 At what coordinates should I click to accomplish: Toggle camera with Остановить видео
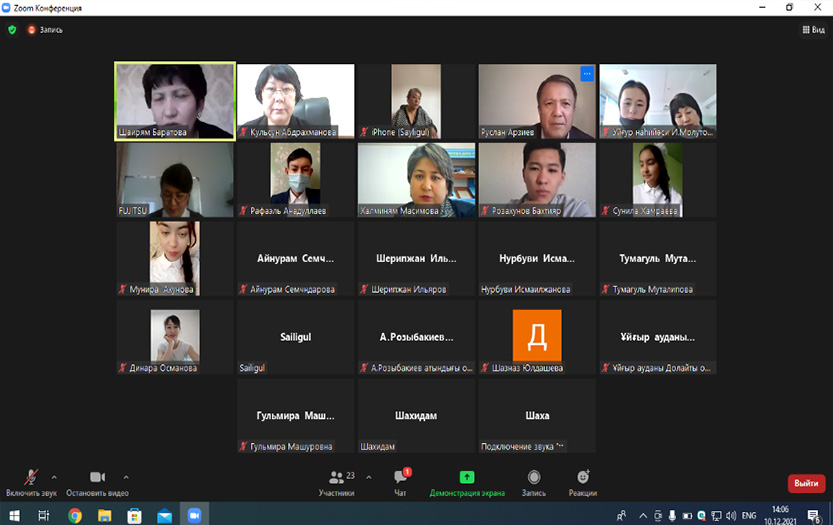(x=97, y=481)
